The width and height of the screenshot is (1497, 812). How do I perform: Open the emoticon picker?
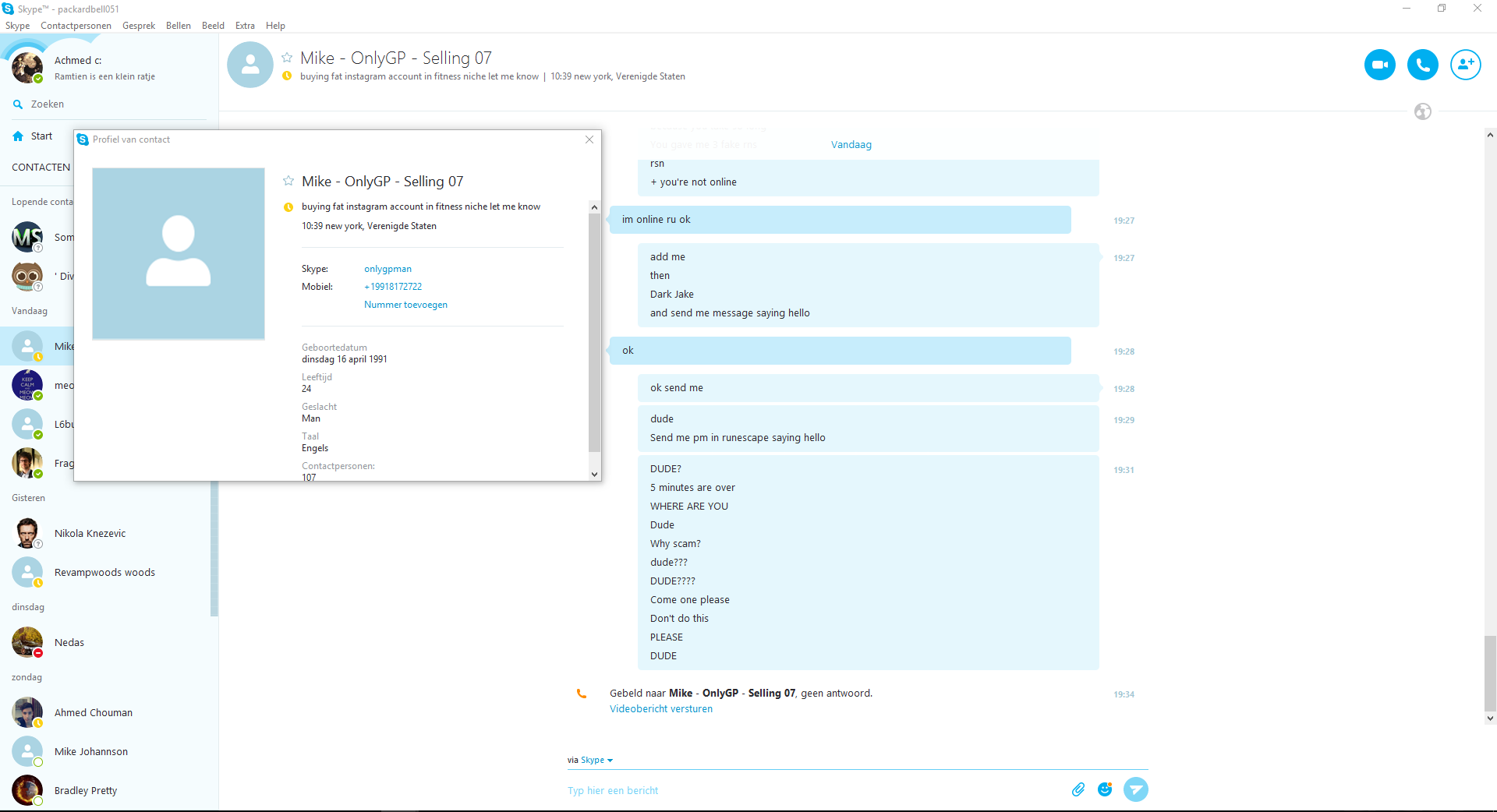(x=1105, y=789)
